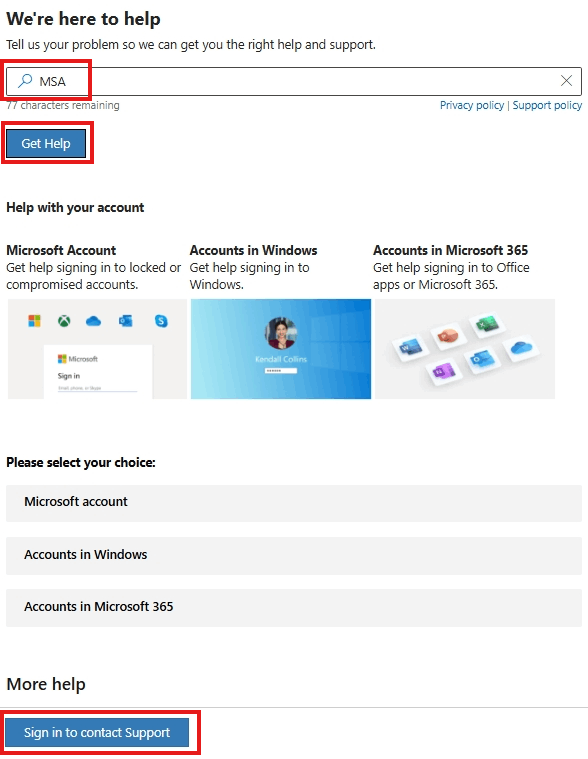Click the Xbox icon in thumbnail
The width and height of the screenshot is (588, 759).
pos(64,320)
